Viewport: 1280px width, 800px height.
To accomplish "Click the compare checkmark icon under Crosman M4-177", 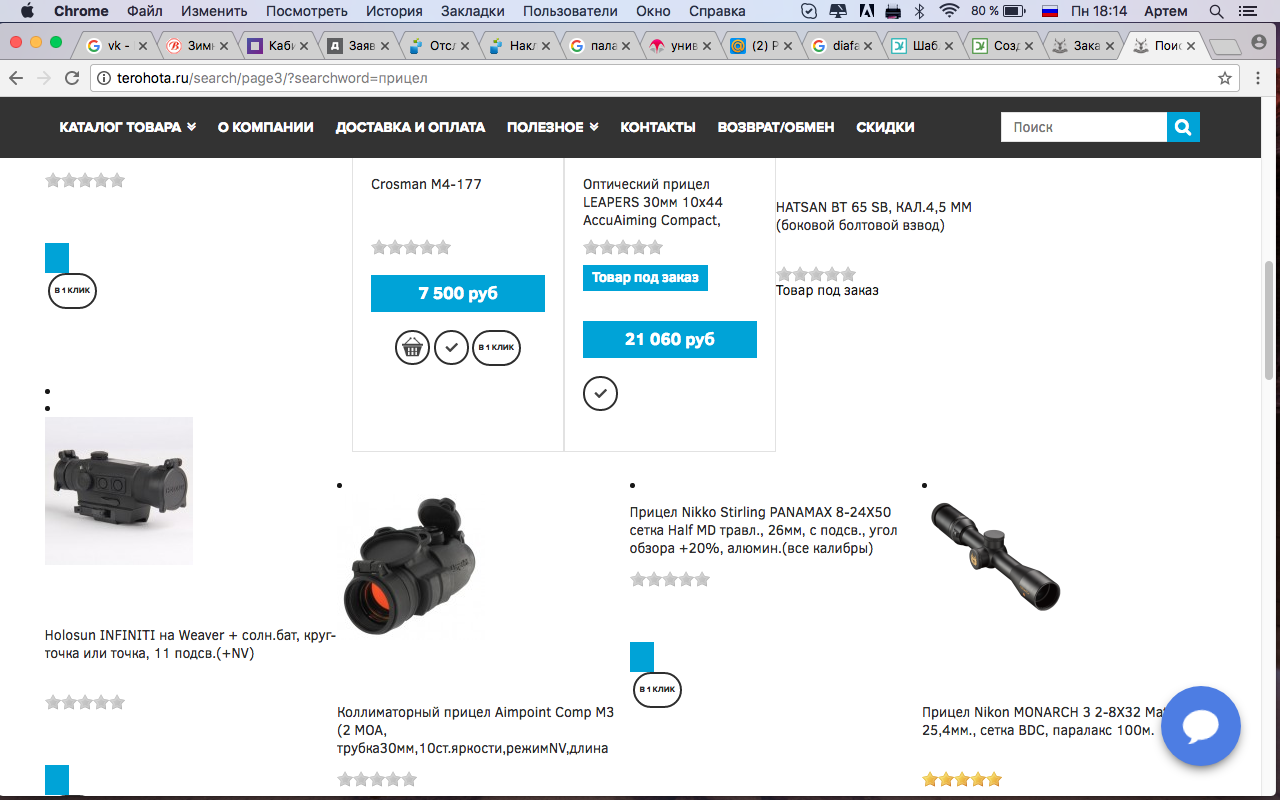I will tap(451, 347).
